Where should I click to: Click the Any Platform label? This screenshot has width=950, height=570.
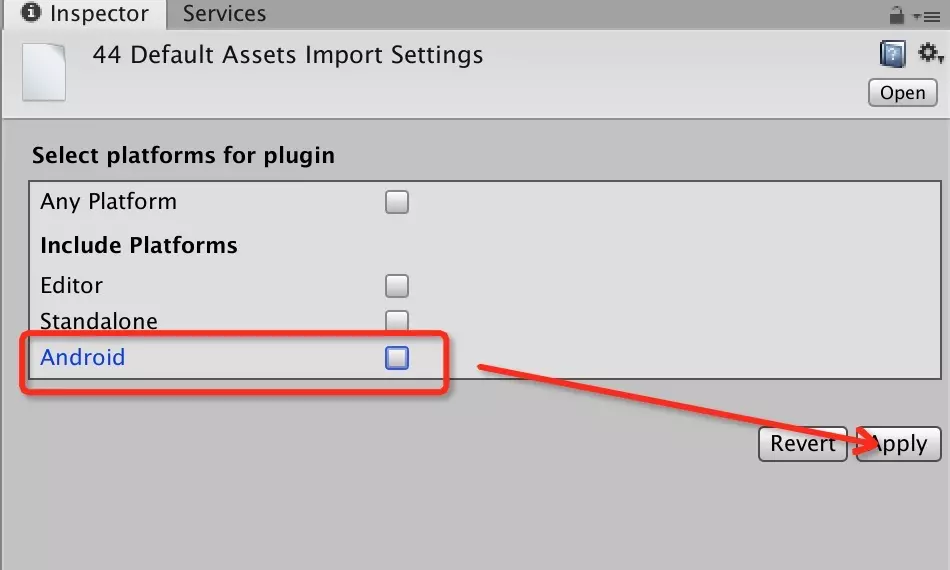tap(109, 202)
